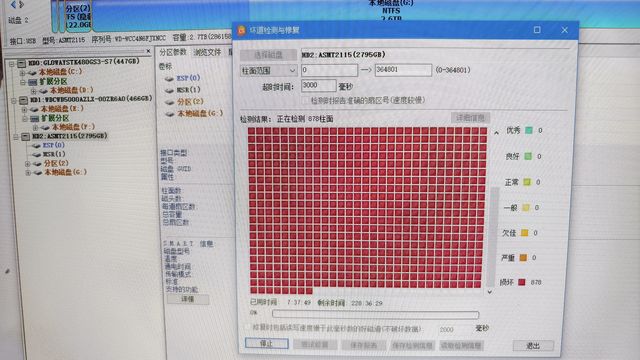
Task: Click the HD2 ASMT2115 disk icon in tree
Action: pyautogui.click(x=26, y=136)
